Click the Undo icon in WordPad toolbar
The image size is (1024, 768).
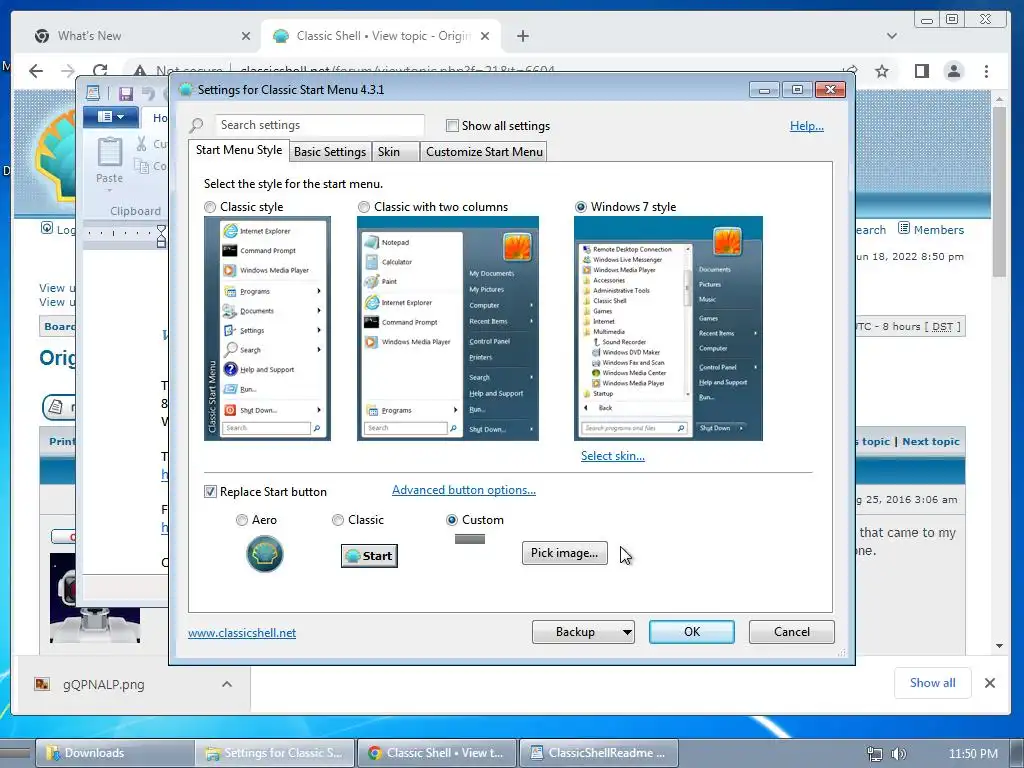149,94
